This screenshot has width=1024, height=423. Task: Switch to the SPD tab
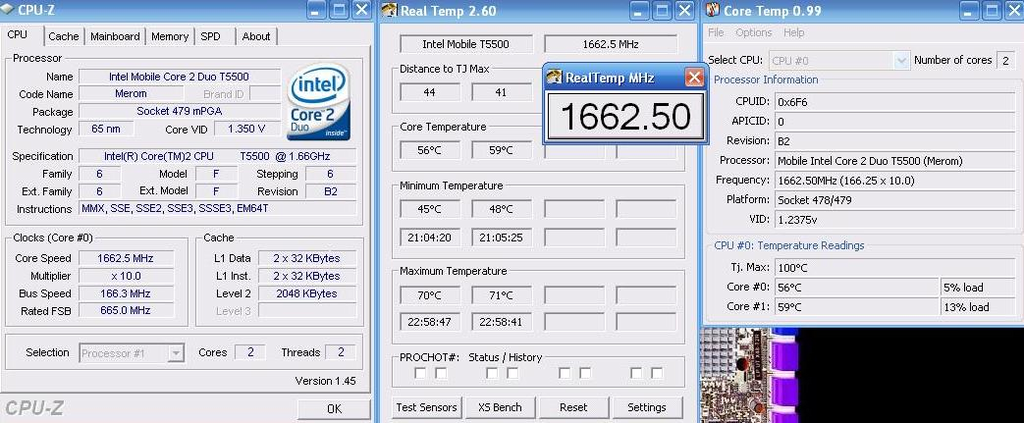210,37
